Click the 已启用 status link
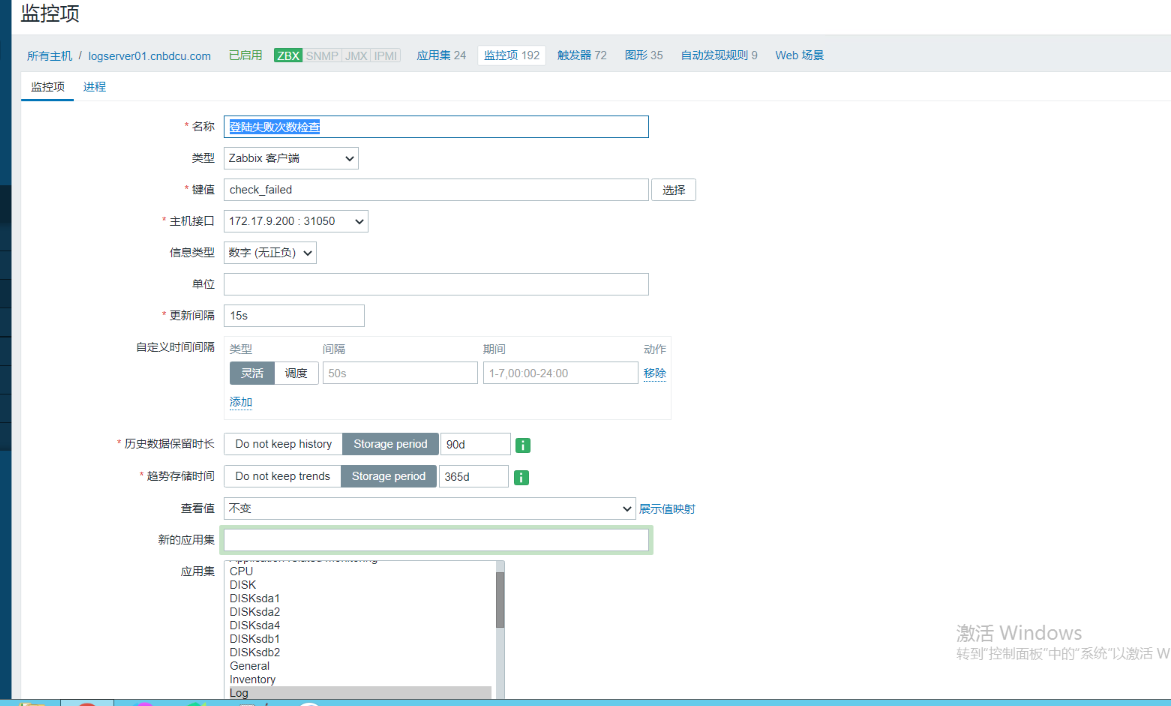Image resolution: width=1171 pixels, height=706 pixels. [x=245, y=55]
